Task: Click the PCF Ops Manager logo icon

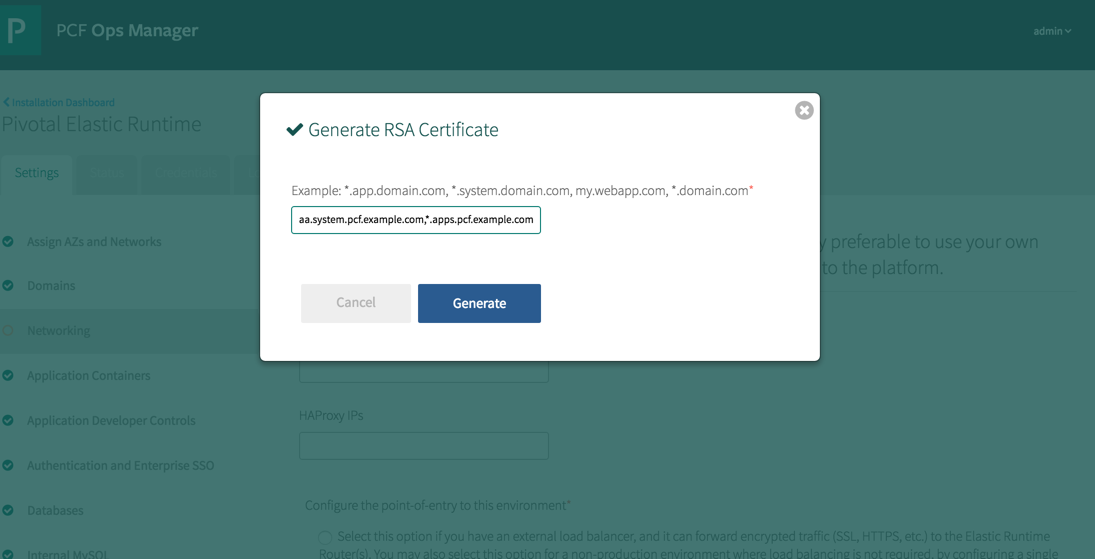Action: click(x=19, y=30)
